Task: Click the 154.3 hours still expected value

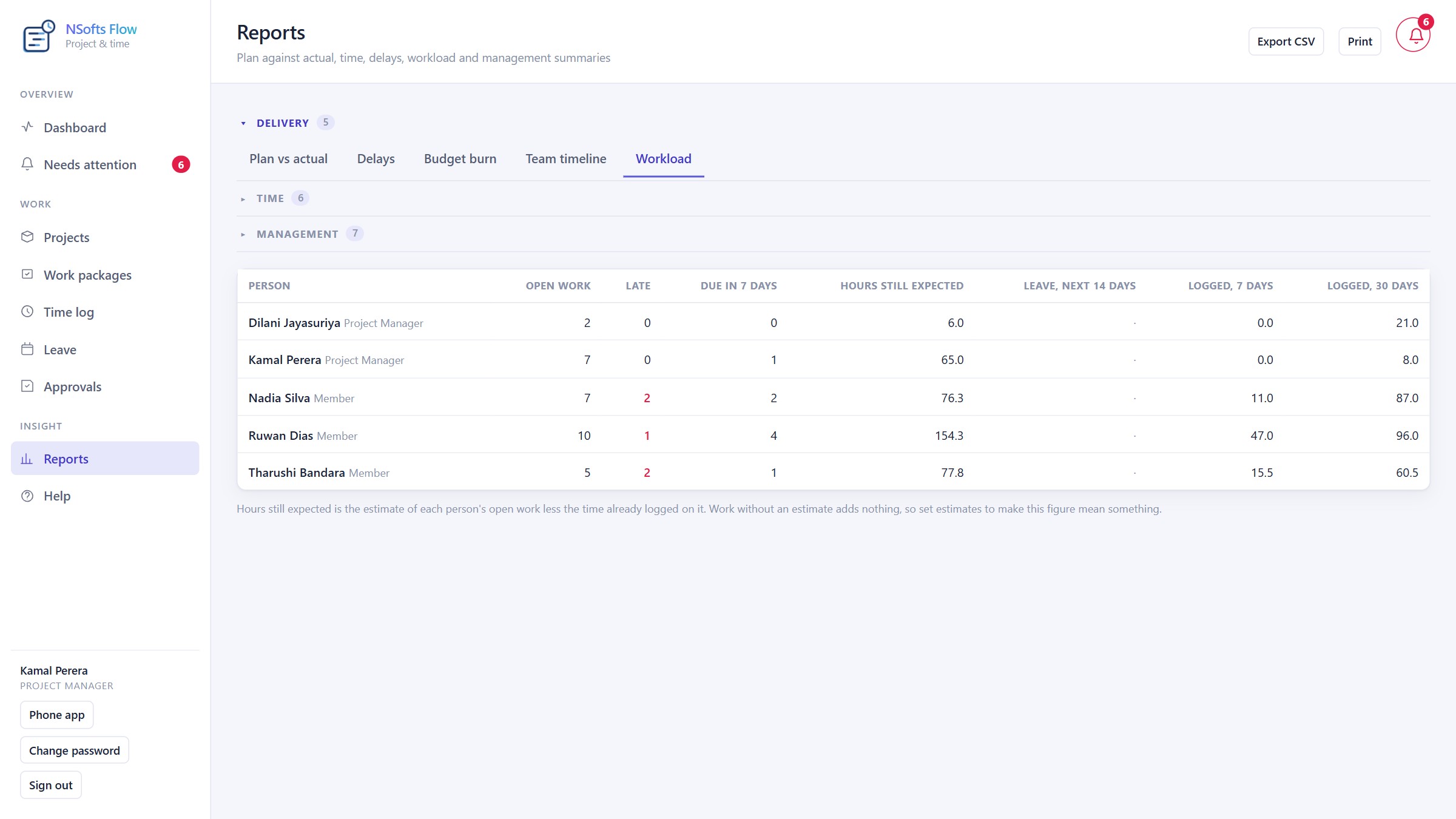Action: point(949,436)
